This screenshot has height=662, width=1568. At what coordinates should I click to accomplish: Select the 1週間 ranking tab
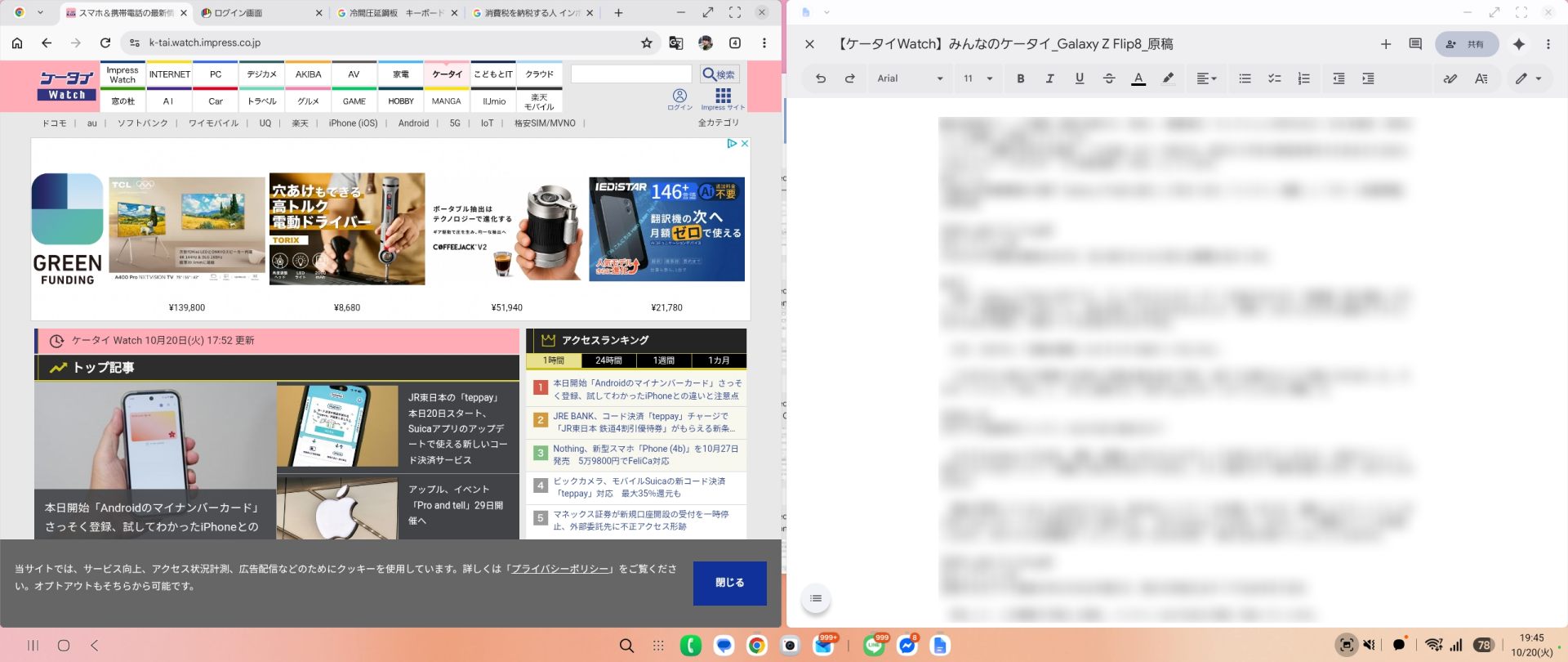tap(664, 360)
